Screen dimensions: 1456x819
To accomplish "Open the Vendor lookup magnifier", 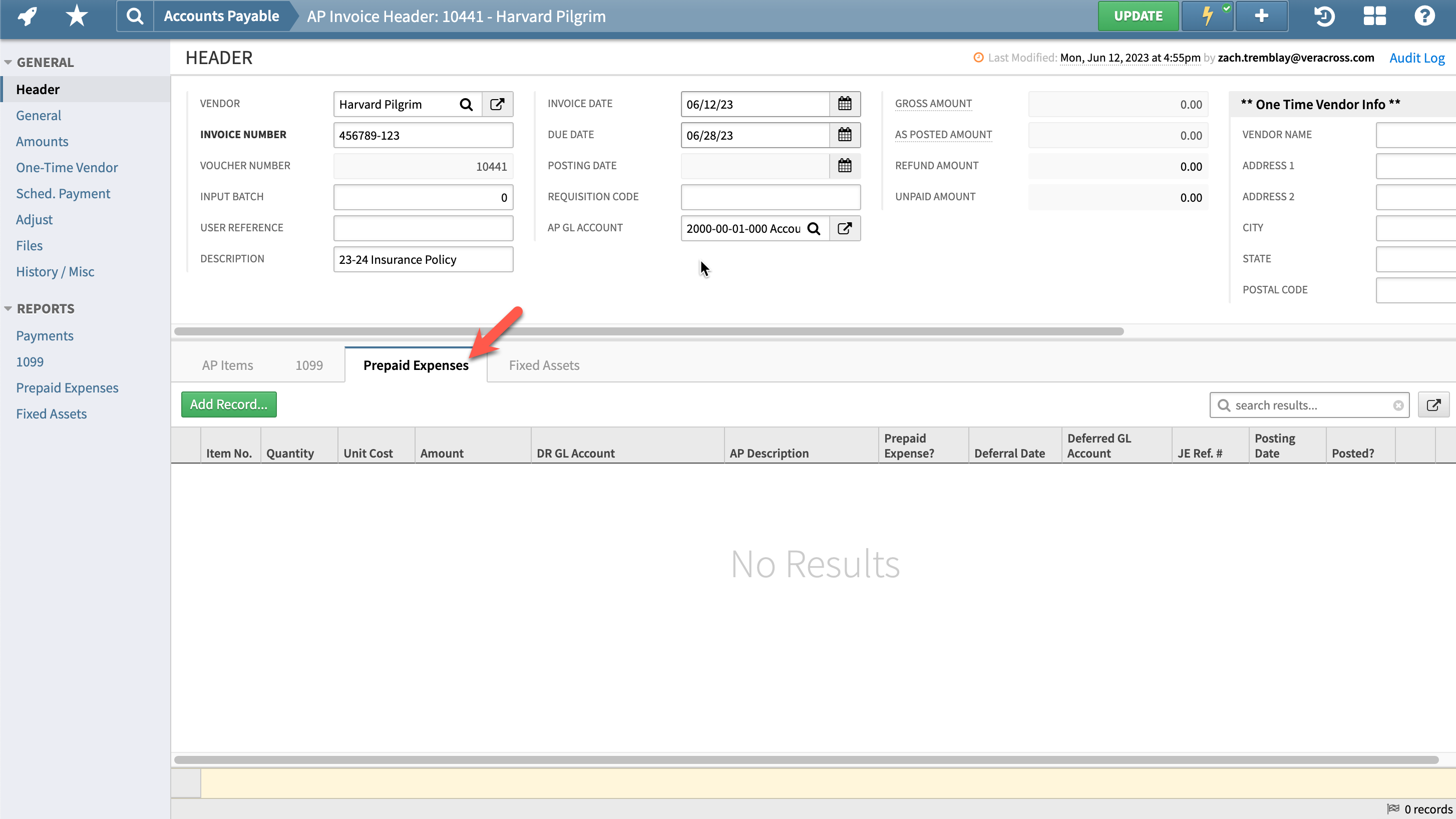I will pyautogui.click(x=466, y=104).
